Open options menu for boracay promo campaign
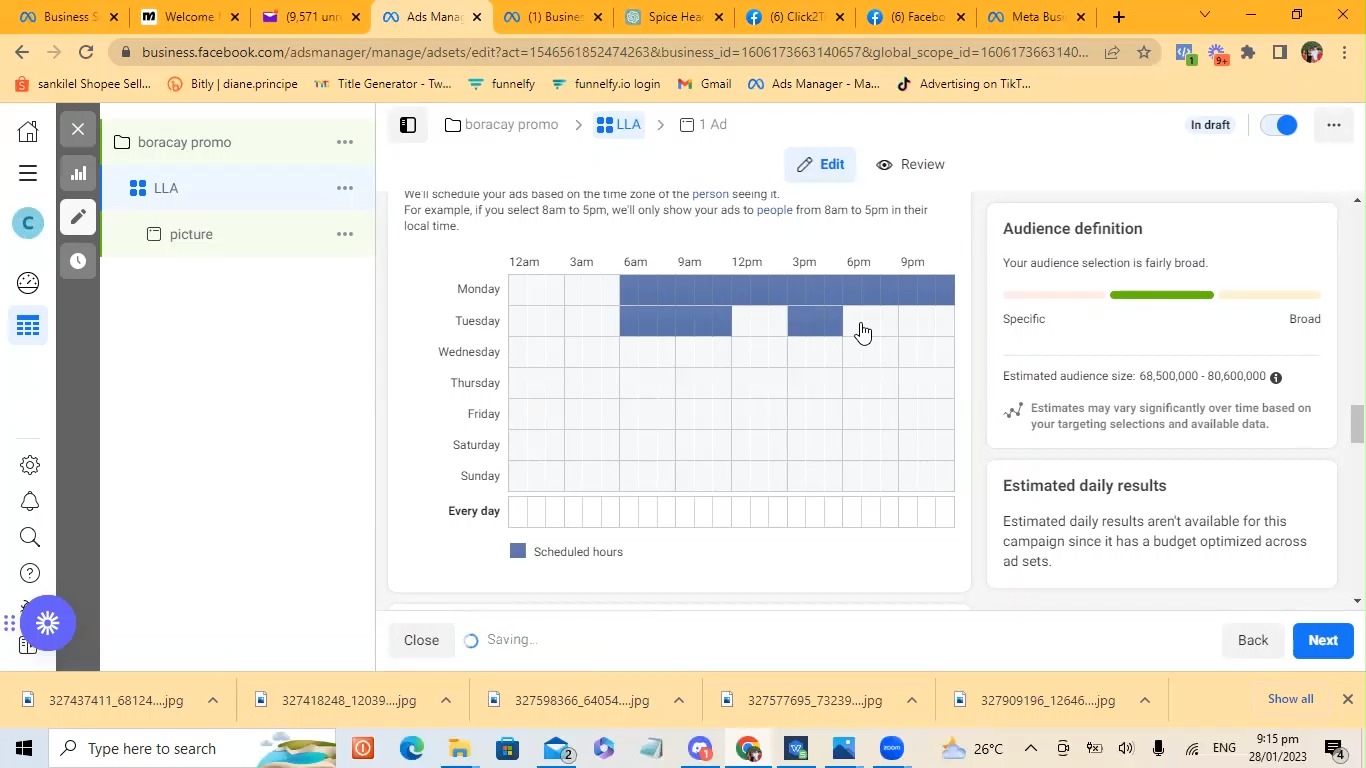This screenshot has height=768, width=1366. tap(345, 142)
